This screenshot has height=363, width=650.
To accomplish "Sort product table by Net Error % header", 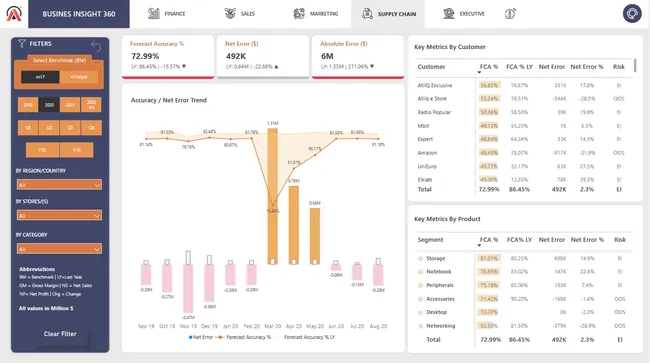I will (x=587, y=240).
